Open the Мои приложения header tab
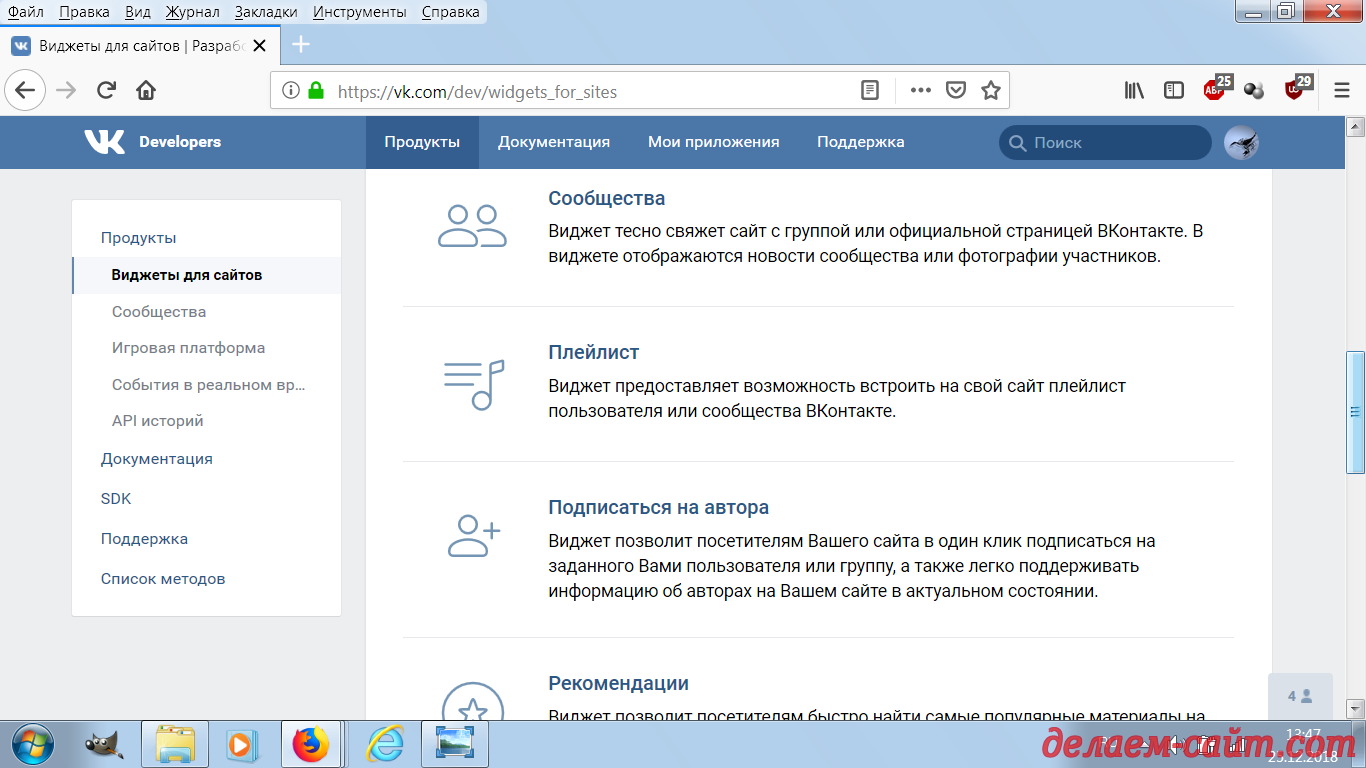The image size is (1366, 768). point(713,142)
